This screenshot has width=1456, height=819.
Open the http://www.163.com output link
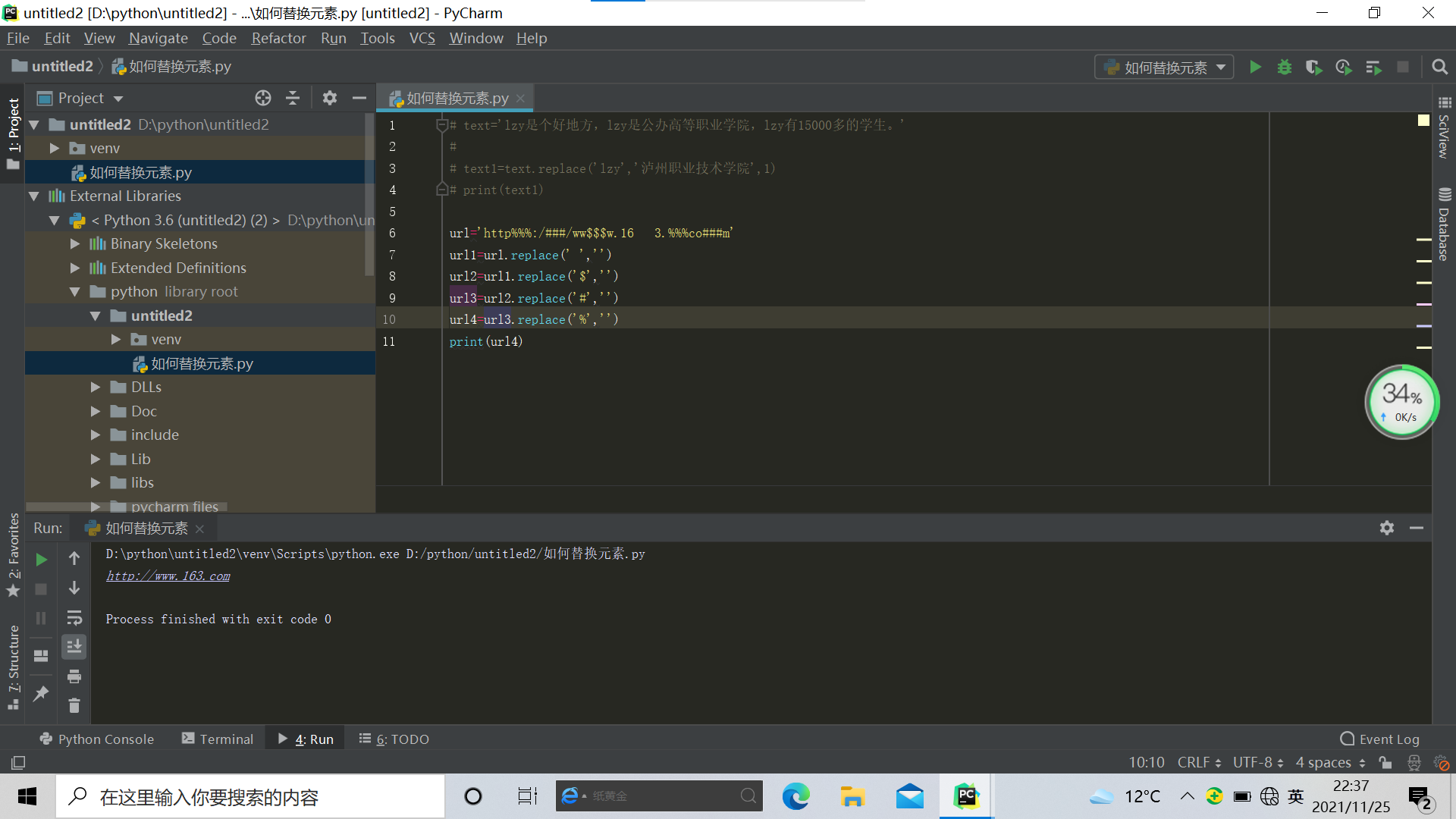168,576
